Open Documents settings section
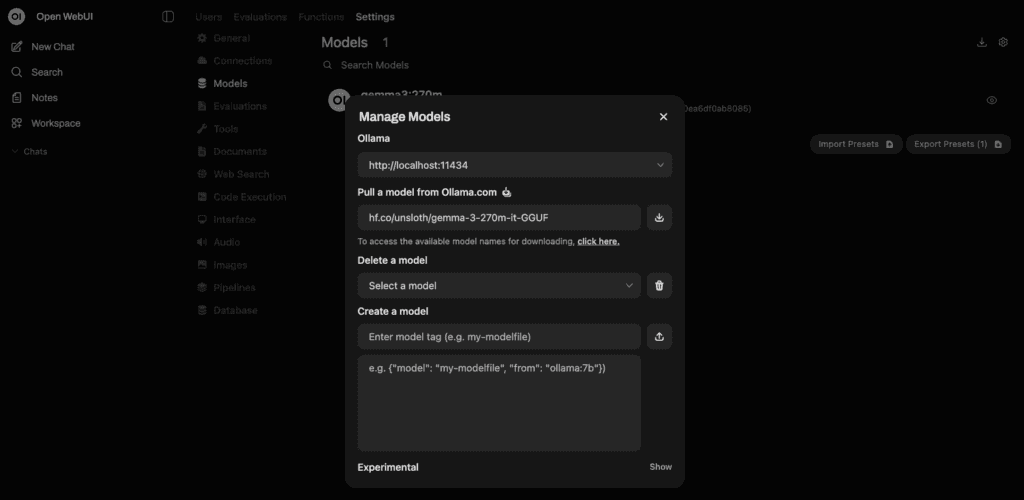Screen dimensions: 1024x500 [x=232, y=151]
